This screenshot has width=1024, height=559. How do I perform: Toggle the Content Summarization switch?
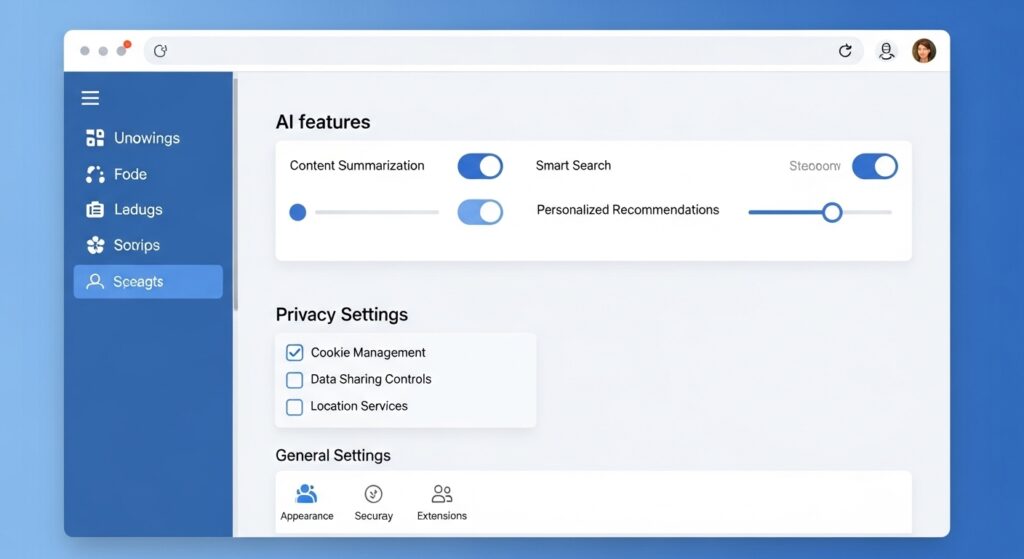(x=480, y=166)
